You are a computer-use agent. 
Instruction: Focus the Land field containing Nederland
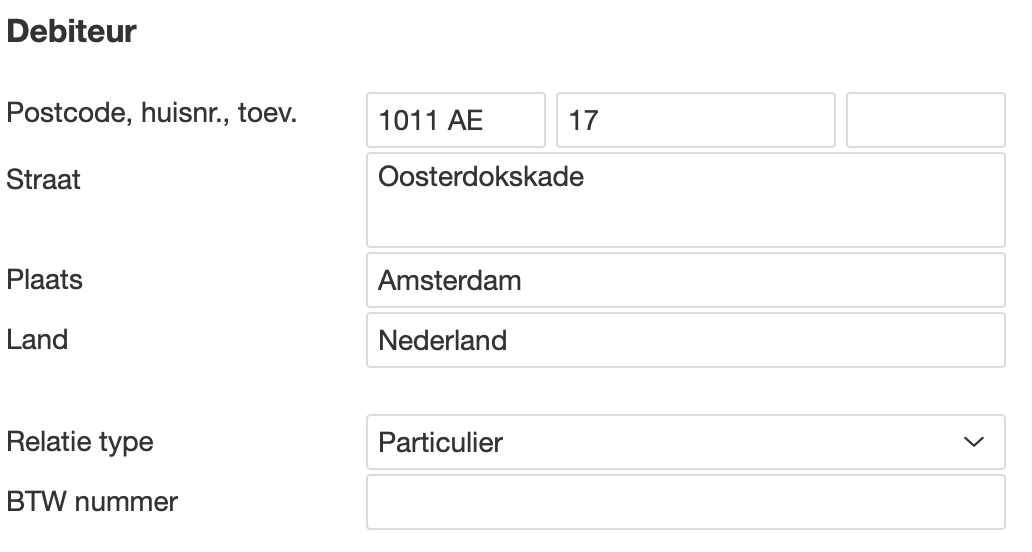(x=685, y=340)
